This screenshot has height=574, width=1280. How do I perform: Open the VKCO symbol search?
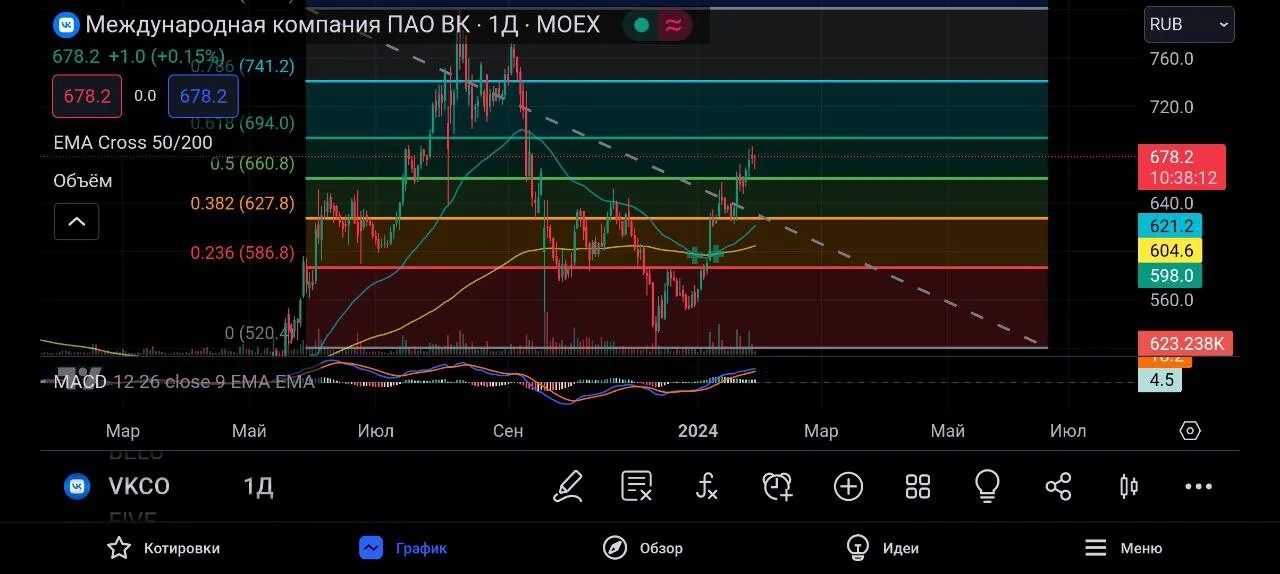coord(139,487)
